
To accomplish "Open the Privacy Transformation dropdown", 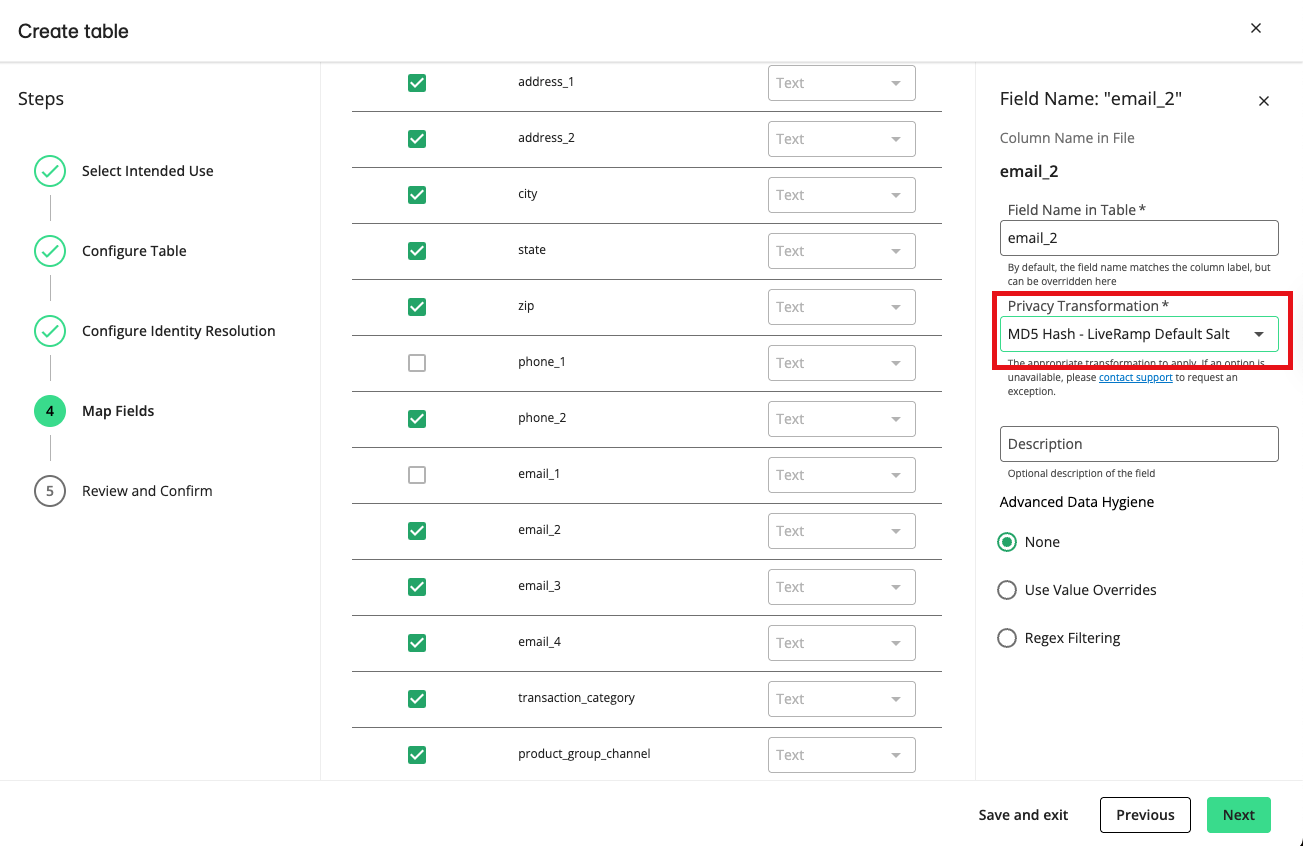I will (x=1139, y=333).
